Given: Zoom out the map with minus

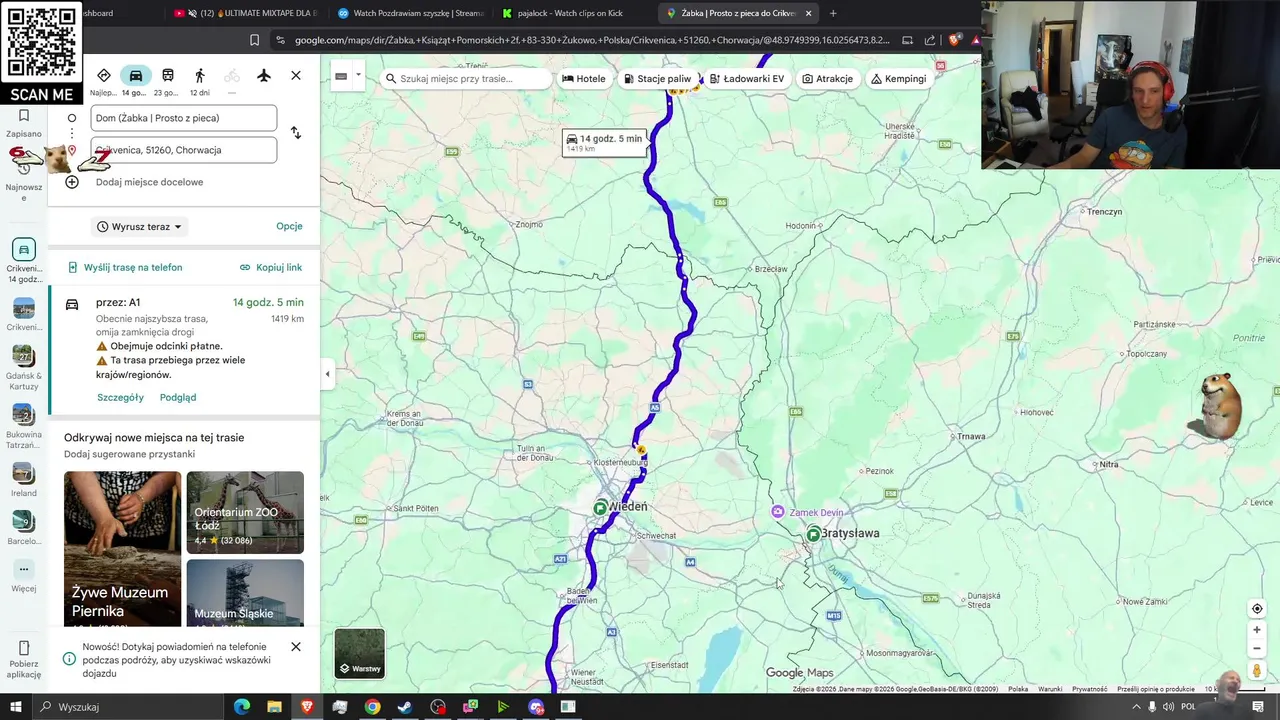Looking at the screenshot, I should [1257, 648].
